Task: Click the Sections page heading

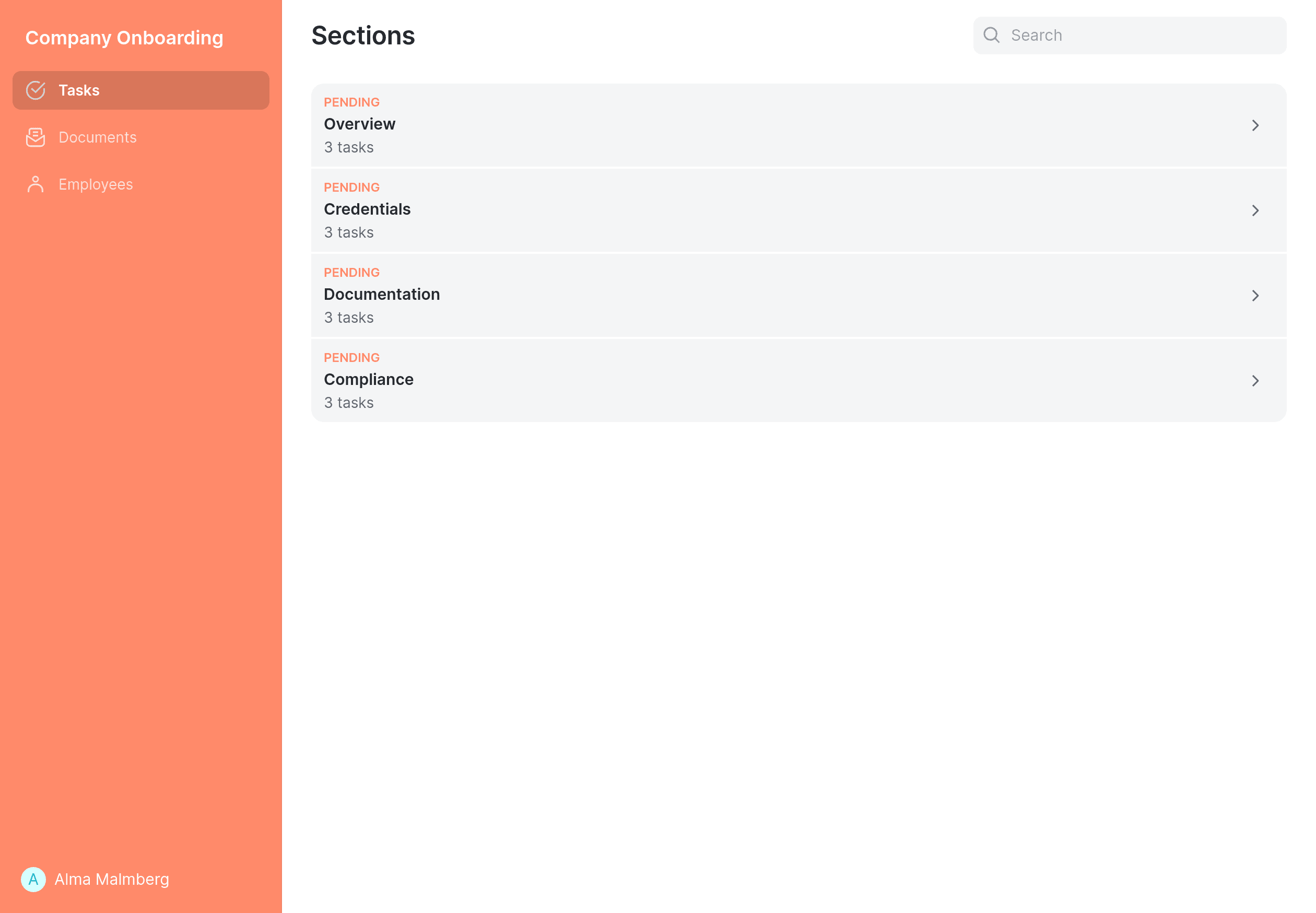Action: click(x=362, y=36)
